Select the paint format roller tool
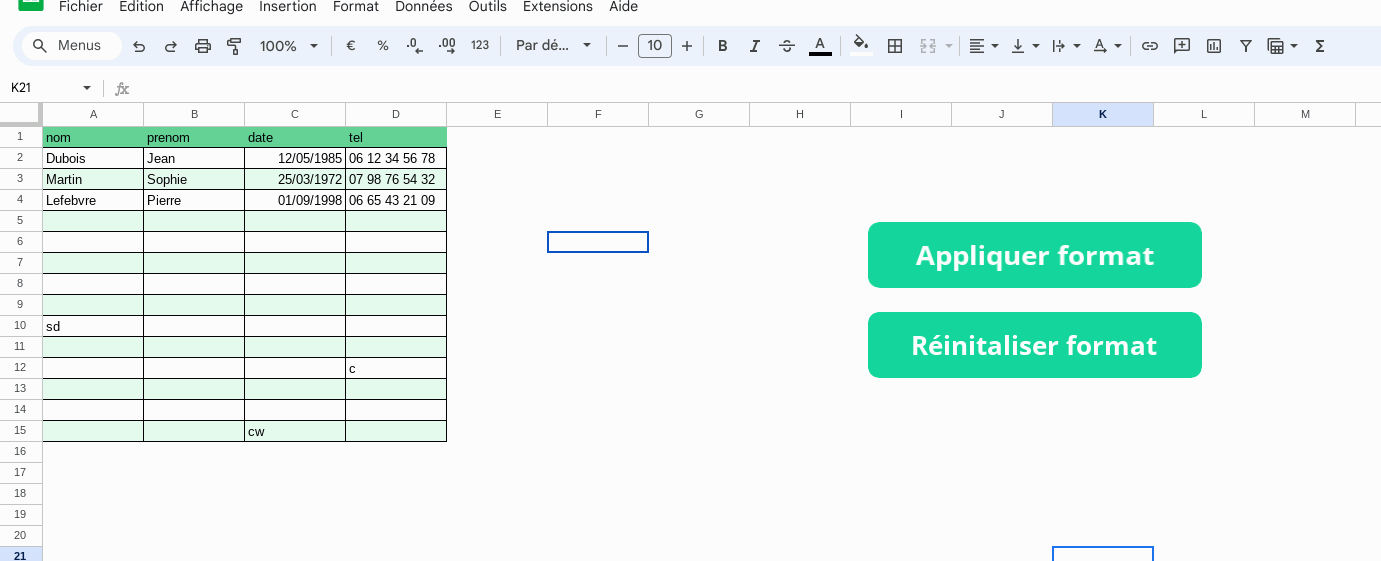 235,46
